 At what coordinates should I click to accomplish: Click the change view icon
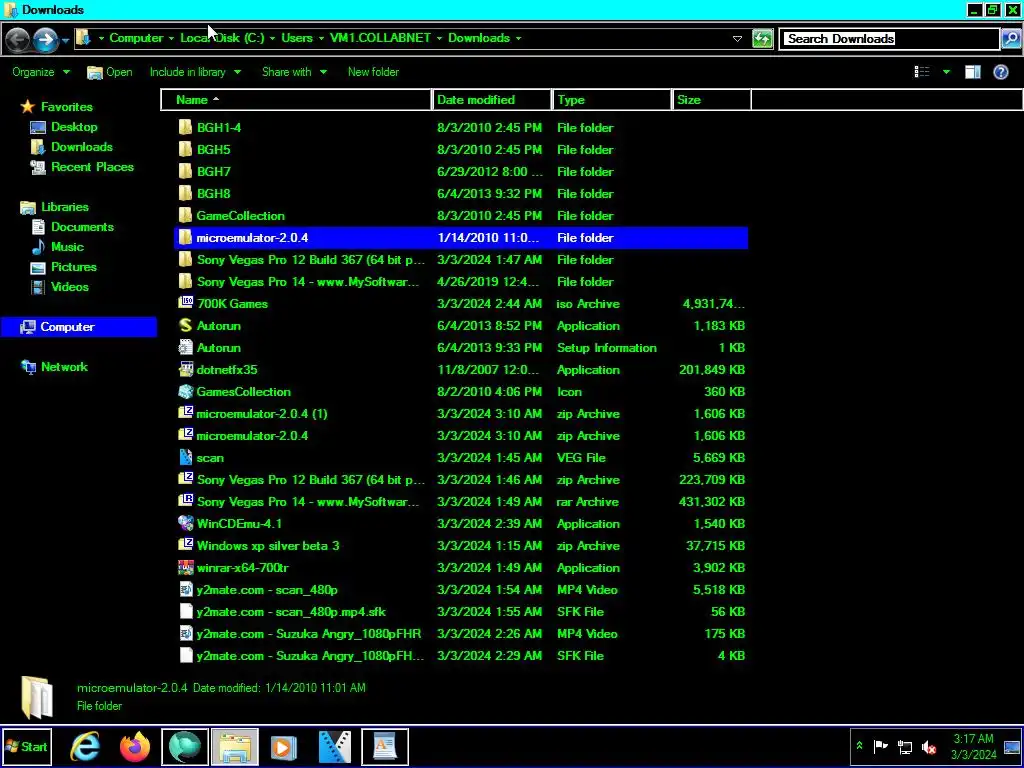click(922, 72)
